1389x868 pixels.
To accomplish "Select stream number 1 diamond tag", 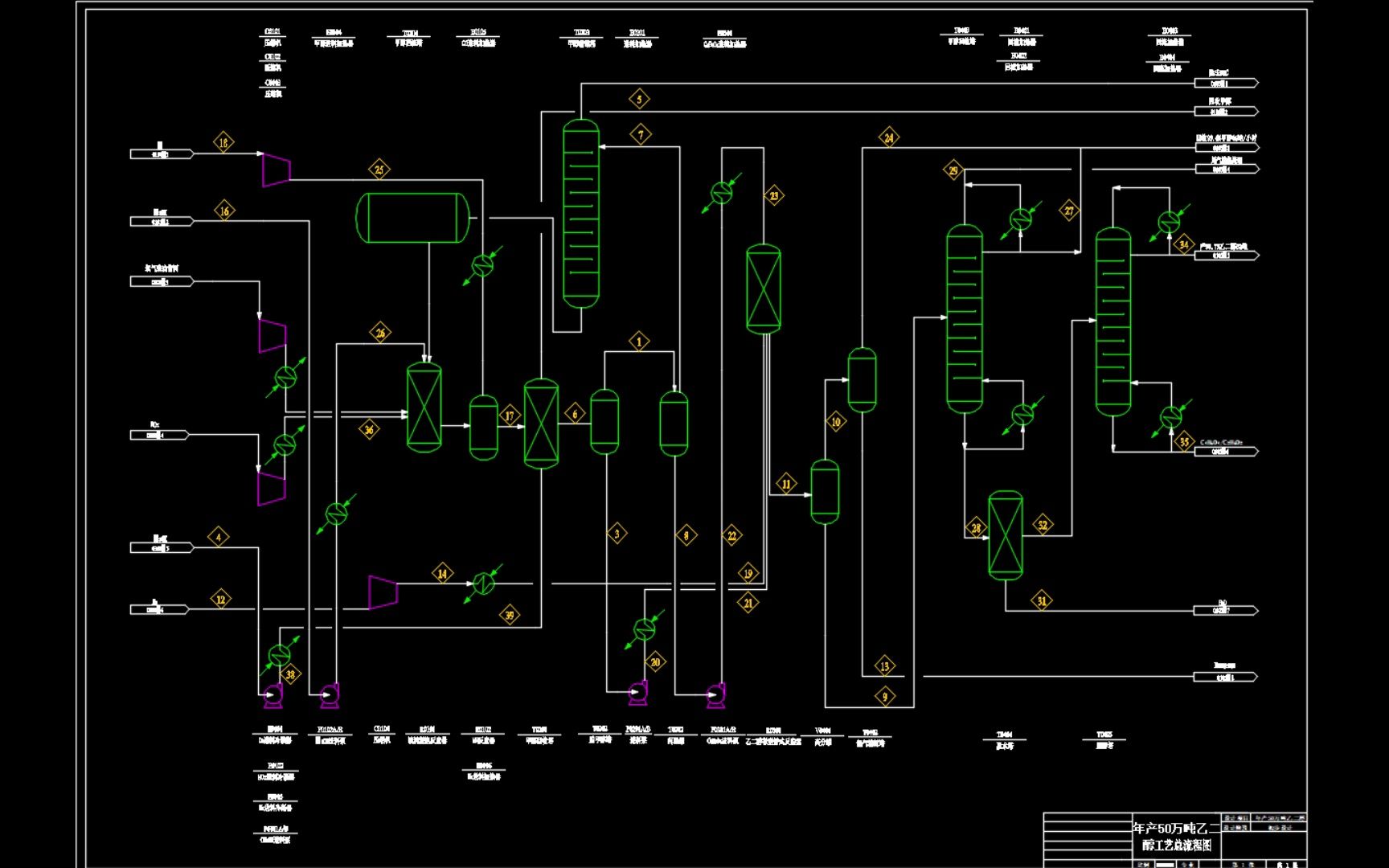I will click(639, 342).
